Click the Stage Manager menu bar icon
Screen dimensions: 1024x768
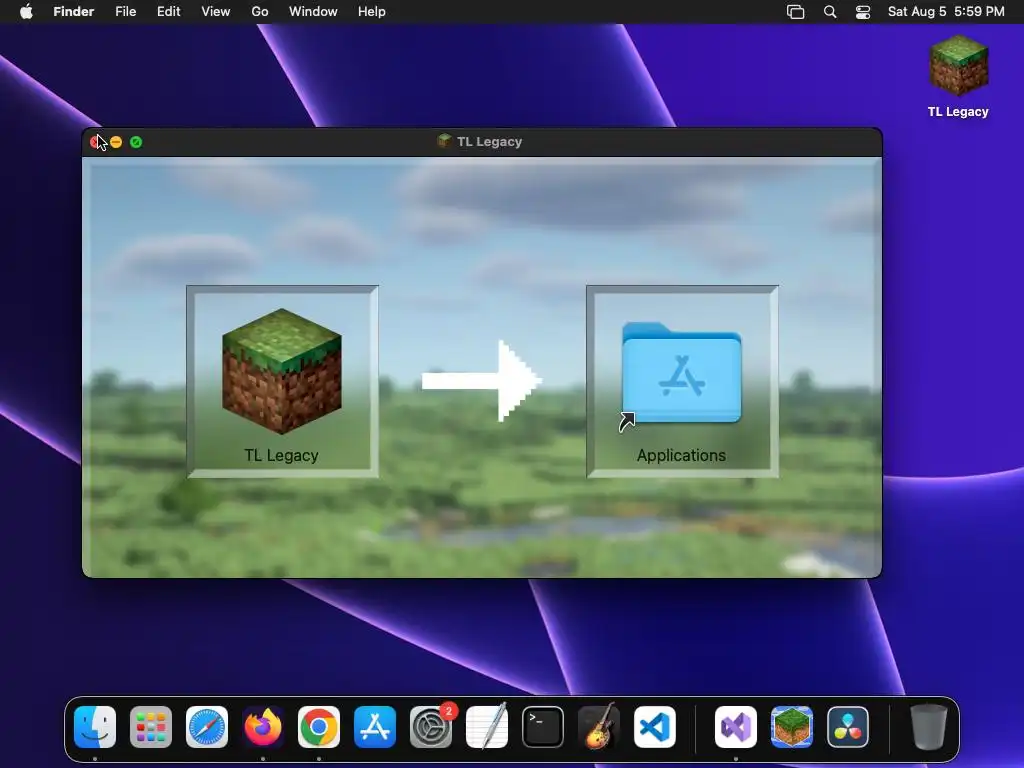point(795,12)
